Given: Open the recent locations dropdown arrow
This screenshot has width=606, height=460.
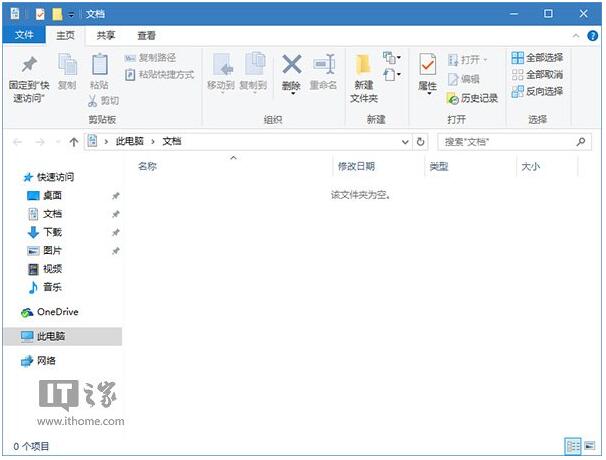Looking at the screenshot, I should coord(58,142).
